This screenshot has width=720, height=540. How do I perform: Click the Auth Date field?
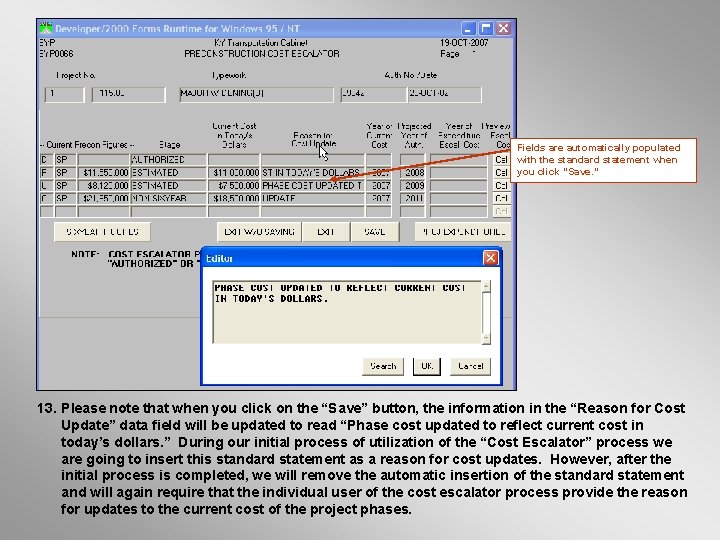point(444,94)
